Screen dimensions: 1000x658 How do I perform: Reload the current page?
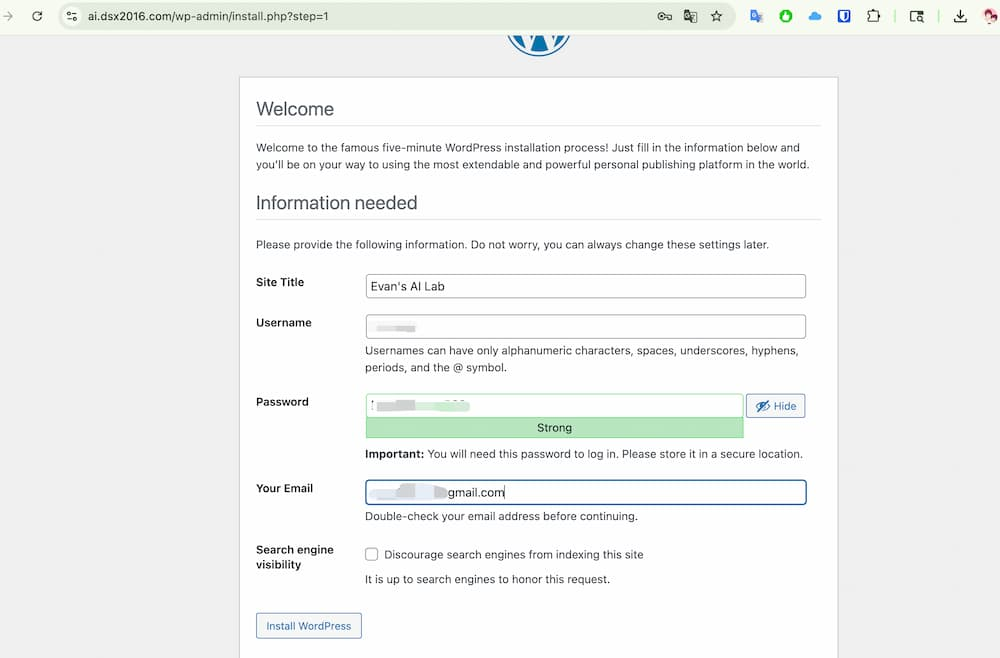pyautogui.click(x=37, y=16)
